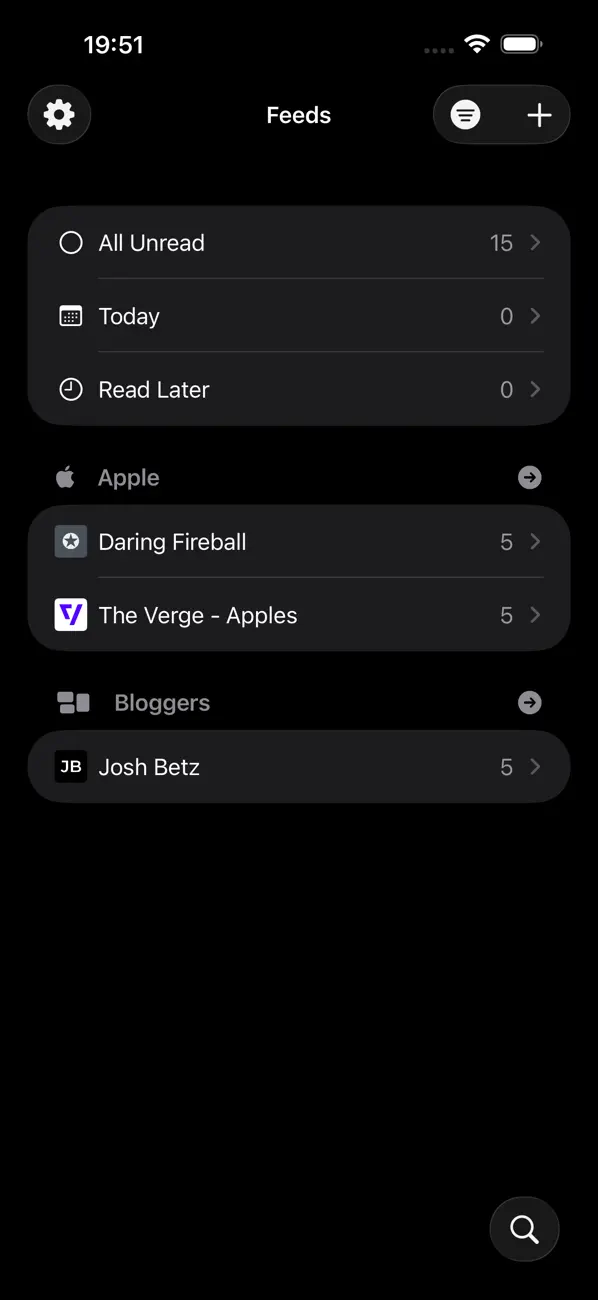
Task: Select the All Unread circle icon
Action: (x=70, y=242)
